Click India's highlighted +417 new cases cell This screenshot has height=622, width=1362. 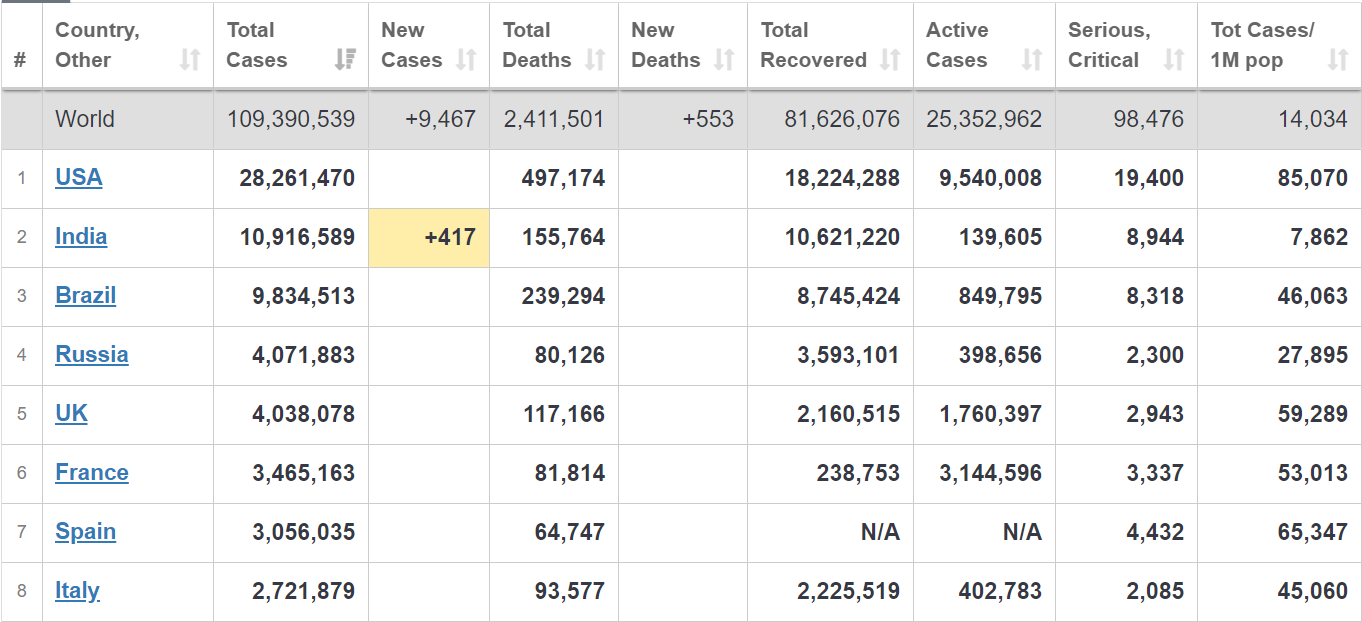click(429, 238)
